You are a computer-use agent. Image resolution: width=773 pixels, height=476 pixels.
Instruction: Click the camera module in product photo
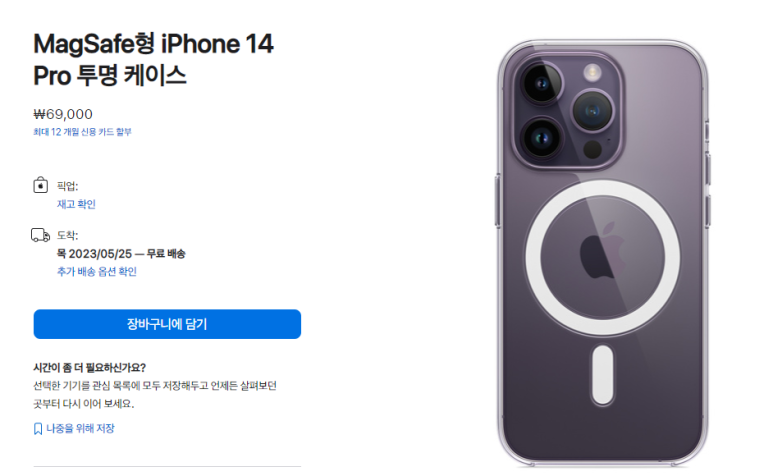pyautogui.click(x=567, y=110)
